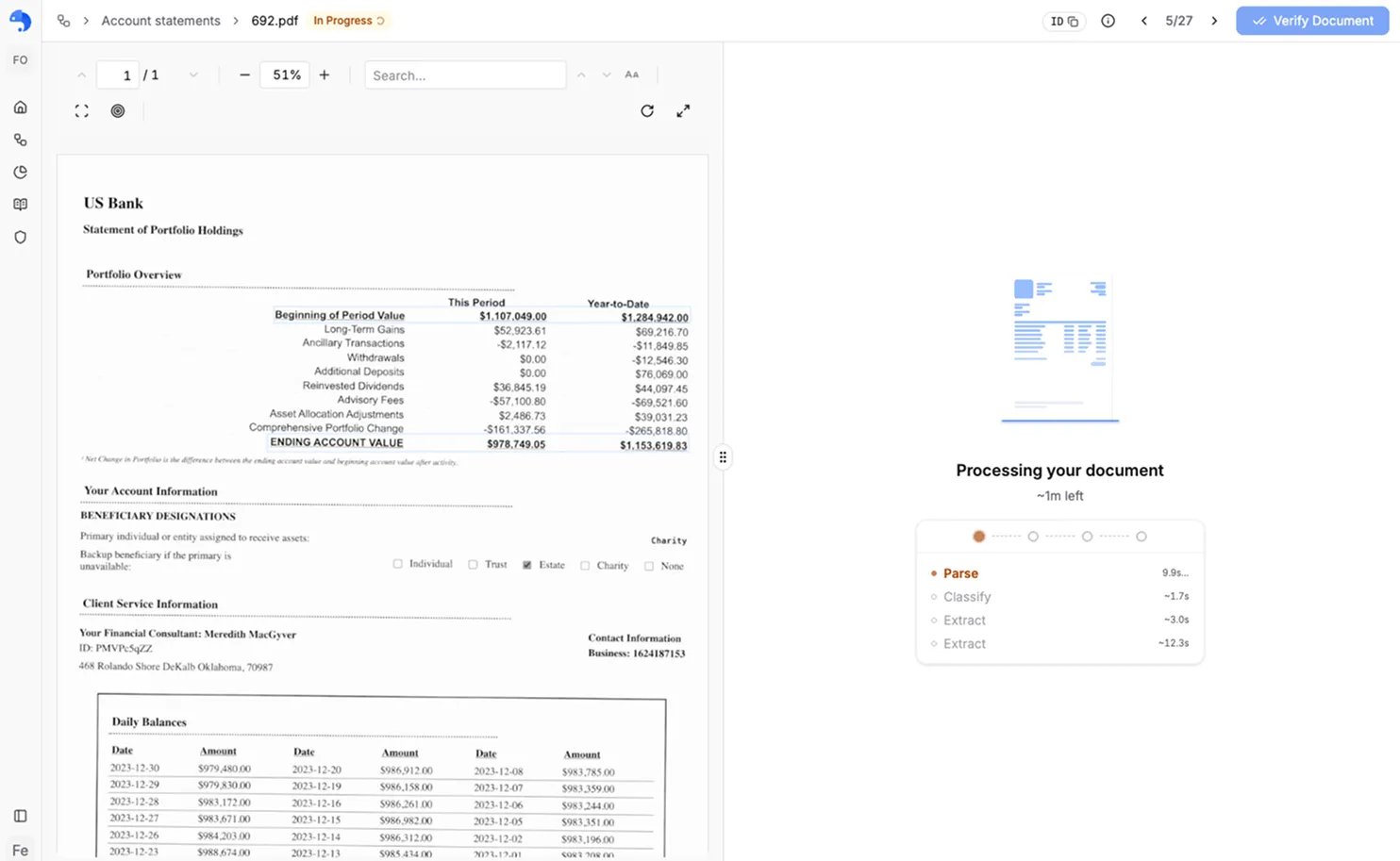Click the second progress step dot
Screen dimensions: 1400x861
(1033, 537)
